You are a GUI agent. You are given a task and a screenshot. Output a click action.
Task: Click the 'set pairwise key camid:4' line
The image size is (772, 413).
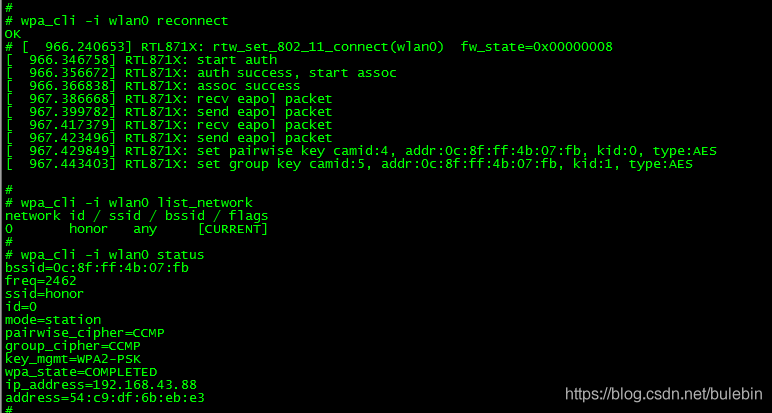(x=361, y=151)
